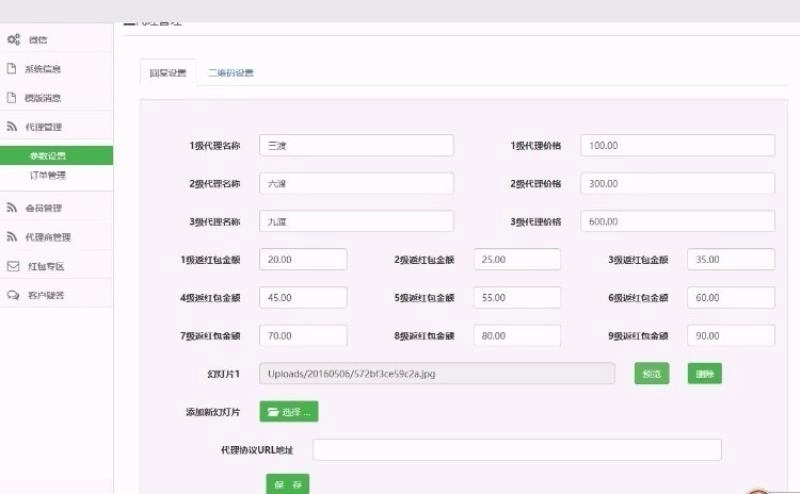The height and width of the screenshot is (494, 800).
Task: Click the green 选择 ... file button
Action: pos(289,411)
